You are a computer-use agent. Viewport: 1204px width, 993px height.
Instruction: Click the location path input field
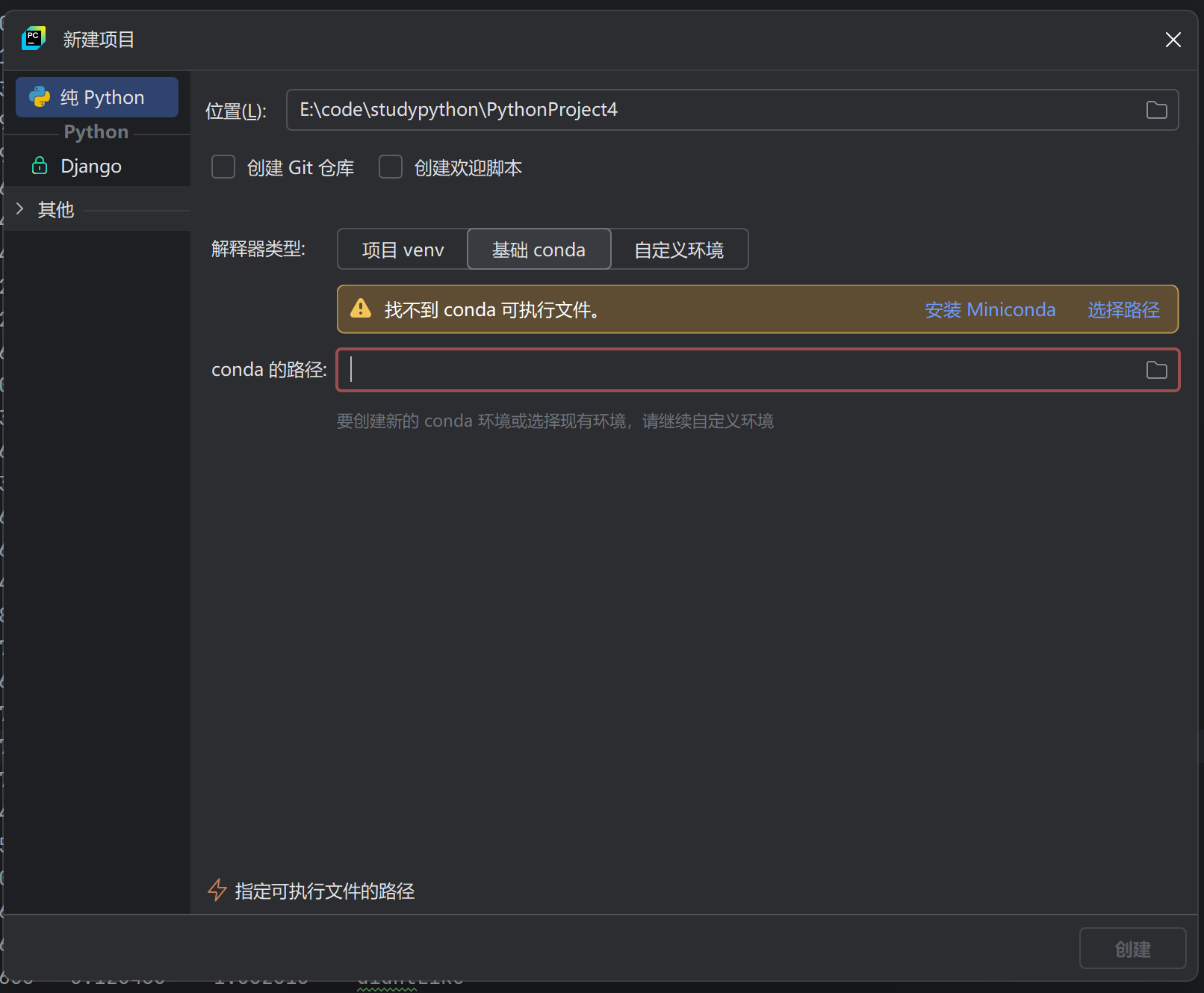(x=732, y=110)
